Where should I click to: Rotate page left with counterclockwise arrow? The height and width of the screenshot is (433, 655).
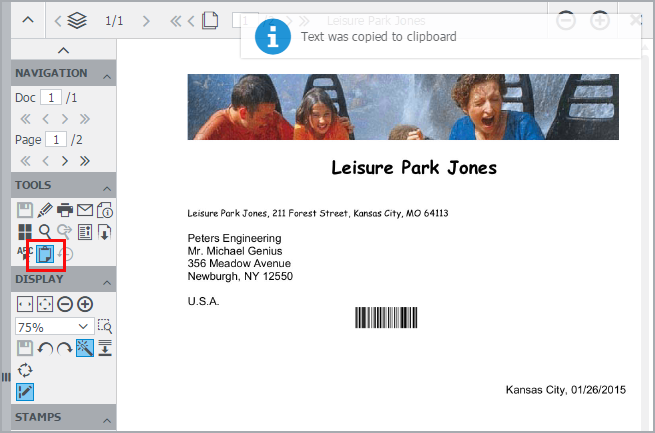(x=45, y=348)
